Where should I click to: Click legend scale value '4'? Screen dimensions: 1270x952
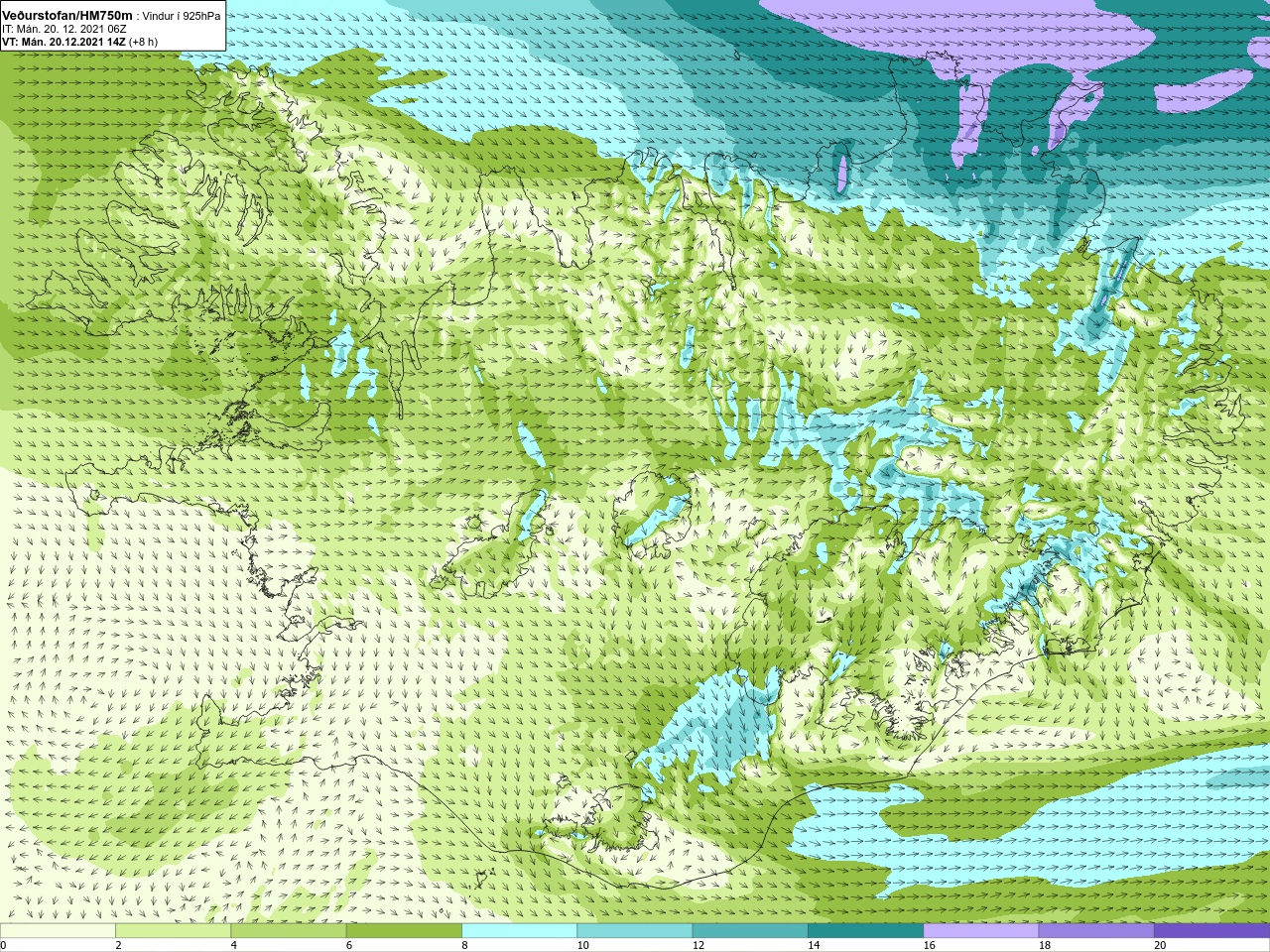[234, 945]
